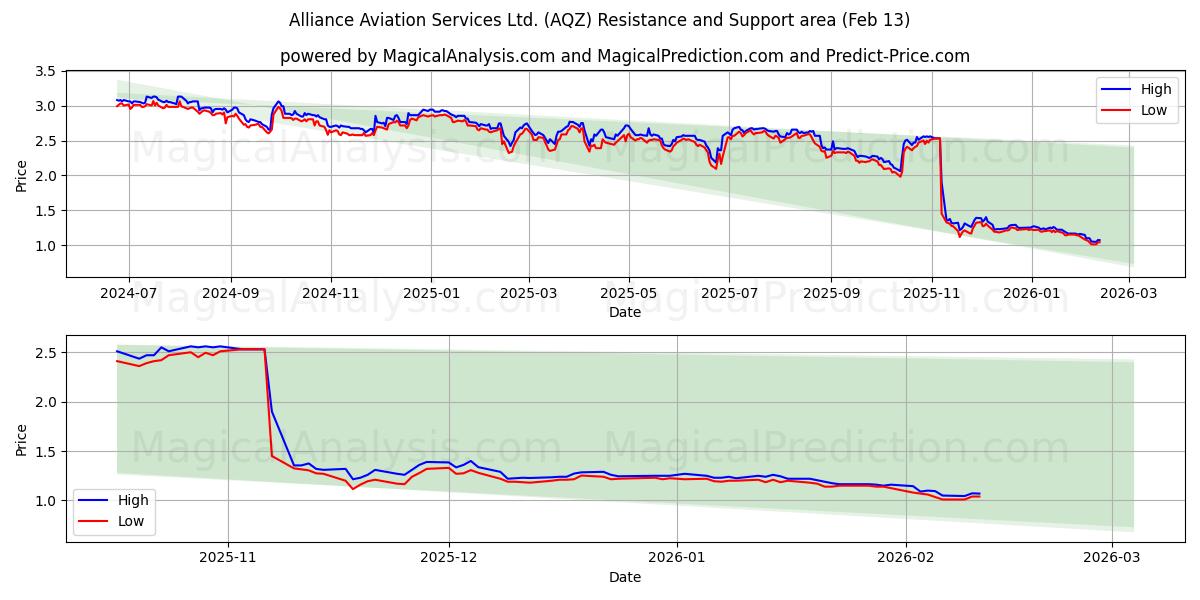1200x600 pixels.
Task: Click top chart x-axis label 2026-03
Action: [1128, 294]
